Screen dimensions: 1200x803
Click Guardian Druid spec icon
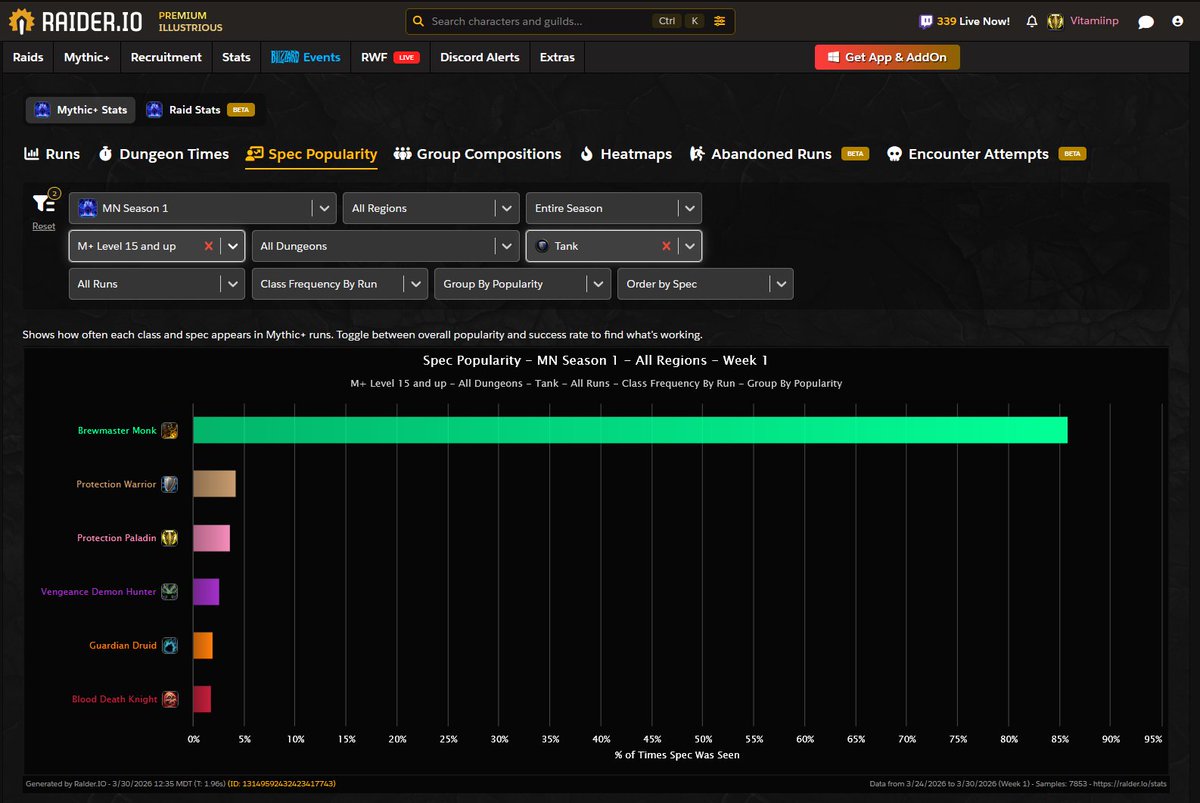171,646
